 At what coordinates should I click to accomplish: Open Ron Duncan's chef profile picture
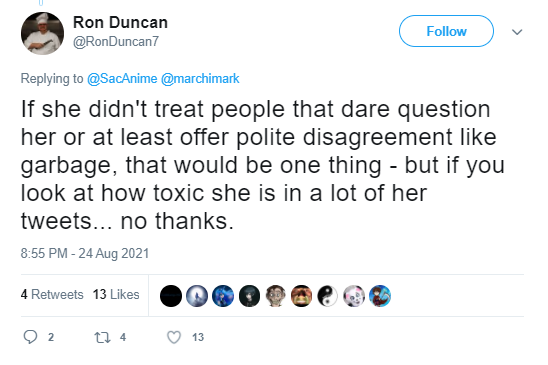(42, 34)
